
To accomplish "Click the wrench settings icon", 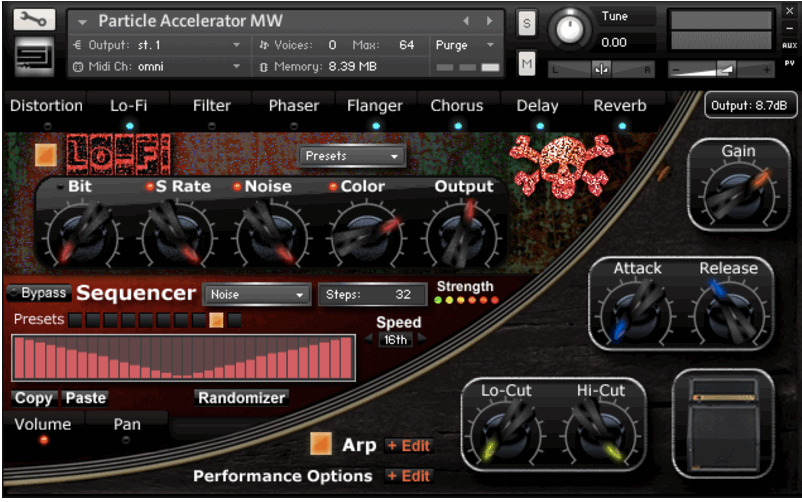I will (35, 20).
